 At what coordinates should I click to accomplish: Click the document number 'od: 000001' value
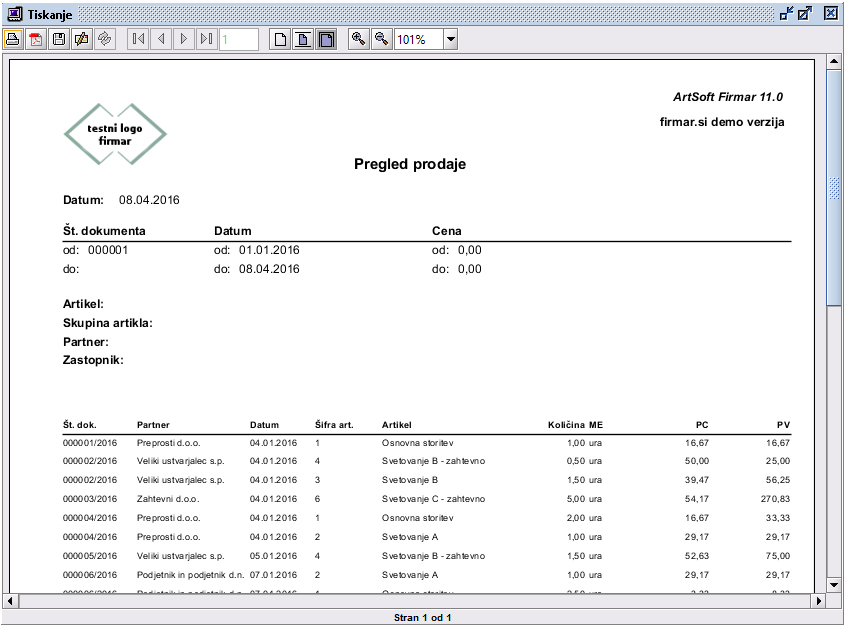pyautogui.click(x=96, y=250)
